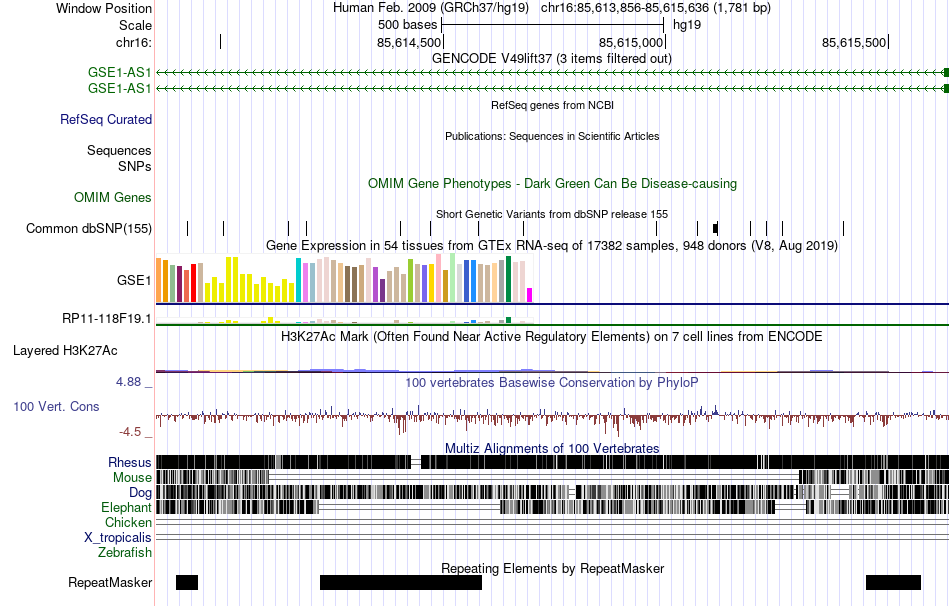Open OMIM Gene Phenotypes track title
Screen dimensions: 950x606
click(x=552, y=183)
